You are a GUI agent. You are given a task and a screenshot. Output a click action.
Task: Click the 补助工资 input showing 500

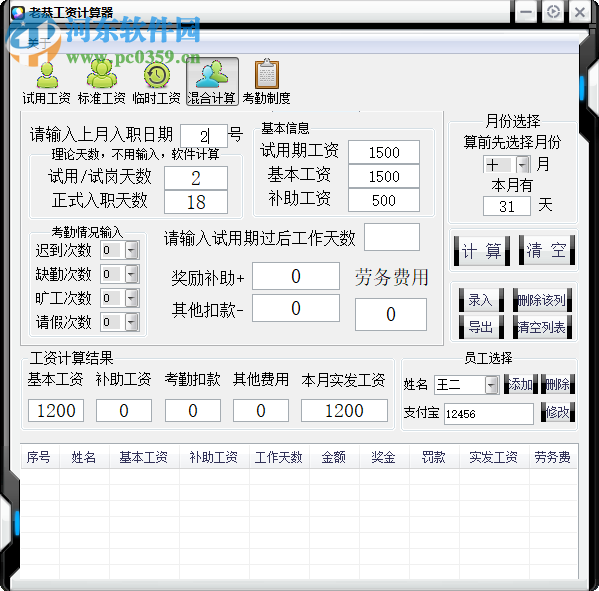click(384, 200)
